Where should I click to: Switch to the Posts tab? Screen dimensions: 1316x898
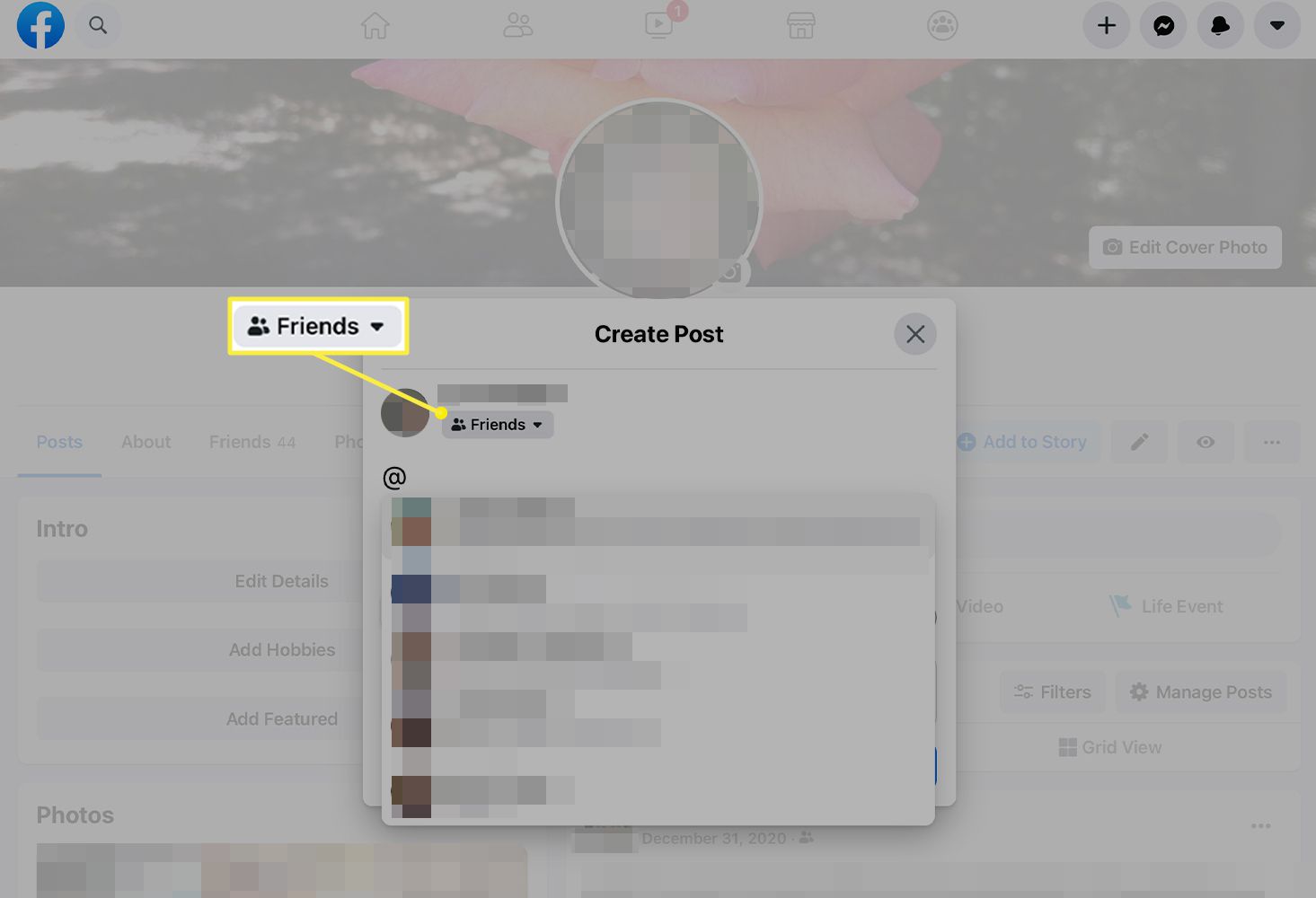pos(59,442)
